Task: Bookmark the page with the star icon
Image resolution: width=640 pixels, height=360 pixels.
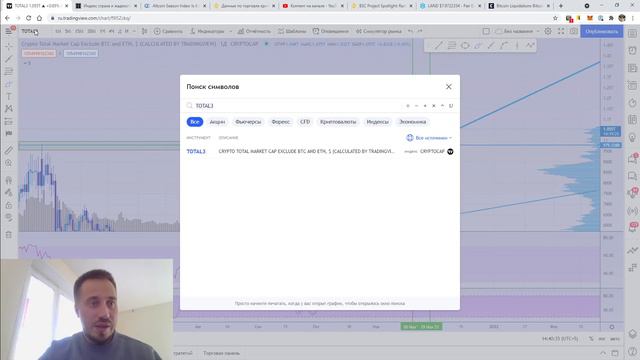Action: click(555, 18)
